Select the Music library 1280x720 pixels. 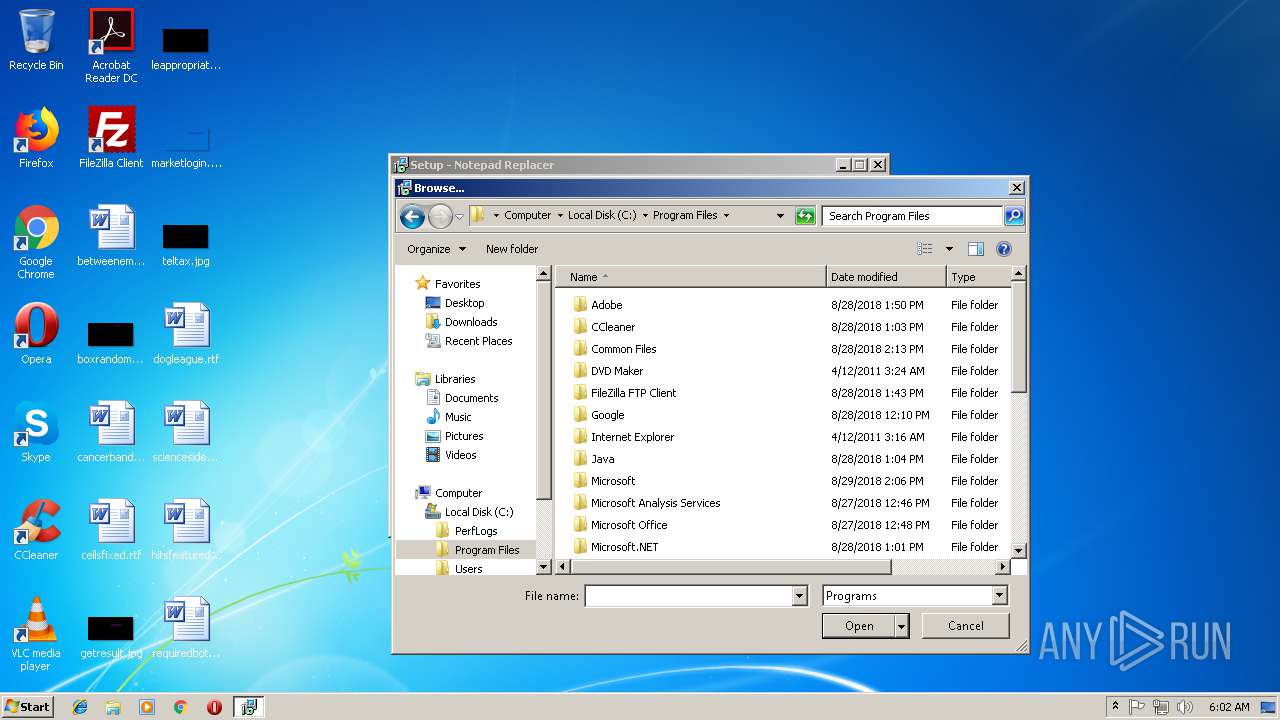pyautogui.click(x=458, y=417)
